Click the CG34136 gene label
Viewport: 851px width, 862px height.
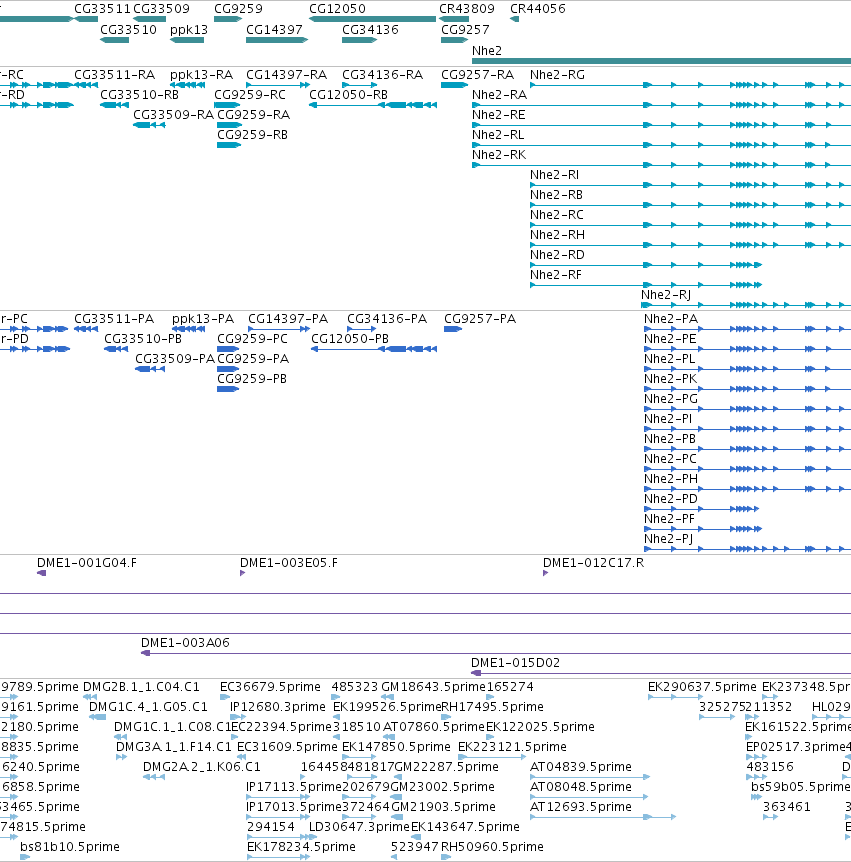click(371, 30)
